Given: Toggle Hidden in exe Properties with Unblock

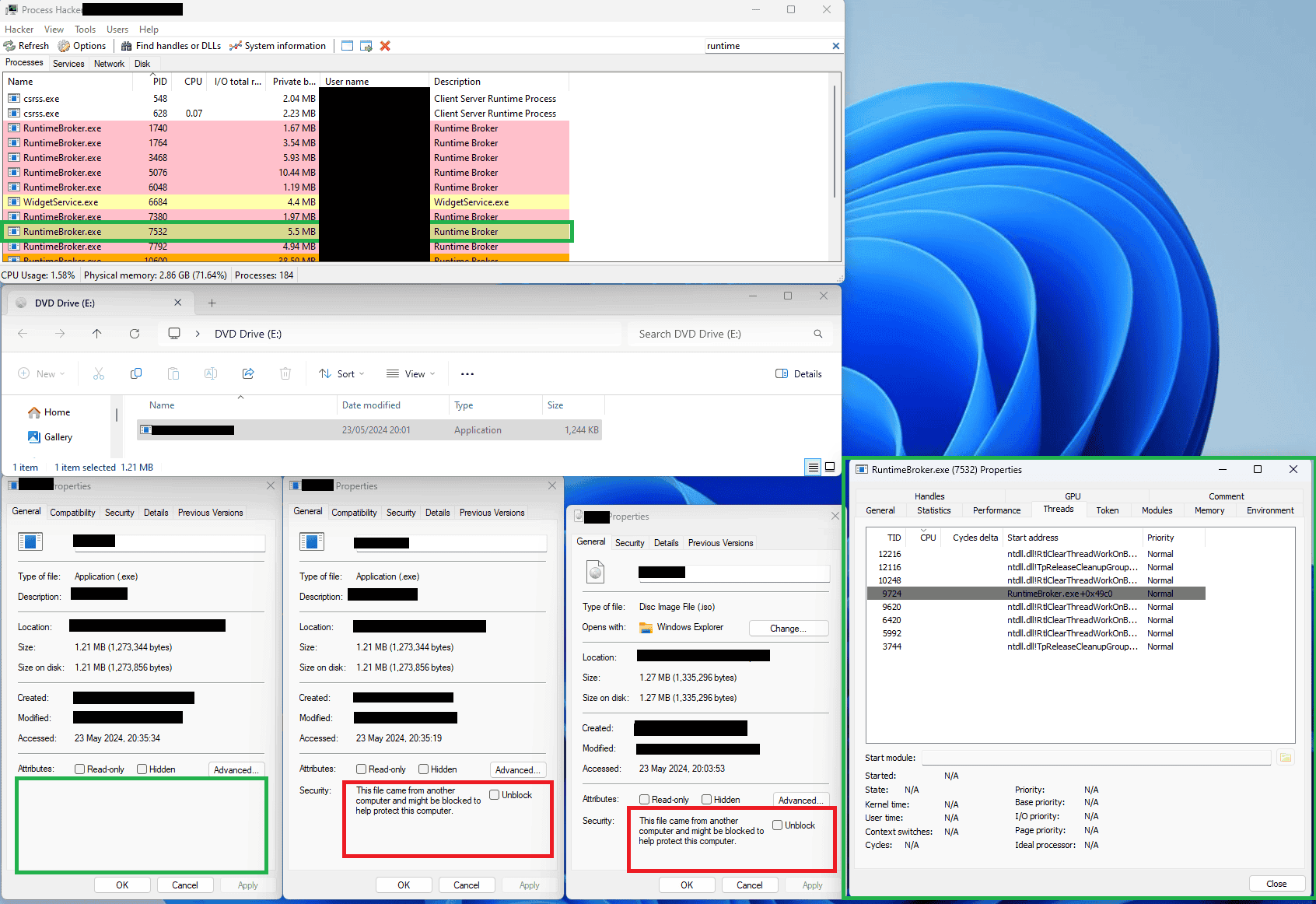Looking at the screenshot, I should coord(423,769).
